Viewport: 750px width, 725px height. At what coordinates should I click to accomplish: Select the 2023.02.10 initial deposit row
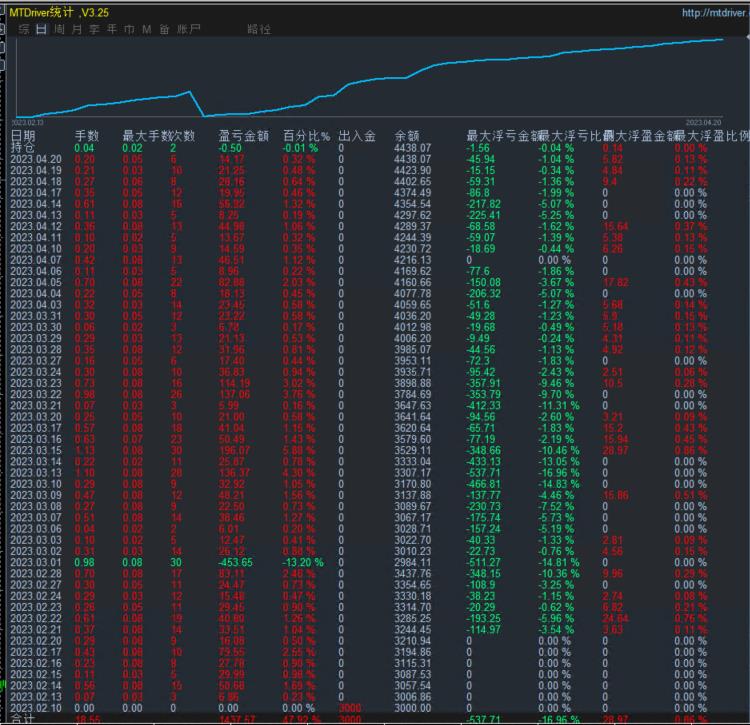(x=36, y=708)
